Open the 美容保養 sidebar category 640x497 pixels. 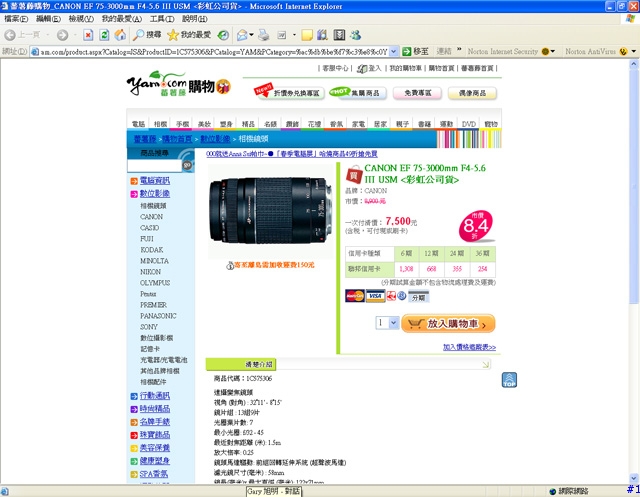[x=155, y=448]
